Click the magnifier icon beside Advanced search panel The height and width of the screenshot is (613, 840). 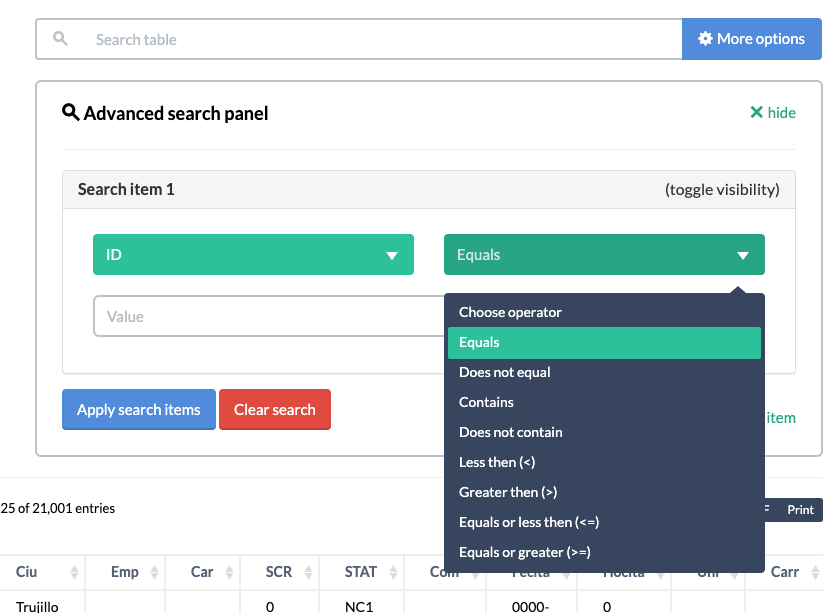69,113
